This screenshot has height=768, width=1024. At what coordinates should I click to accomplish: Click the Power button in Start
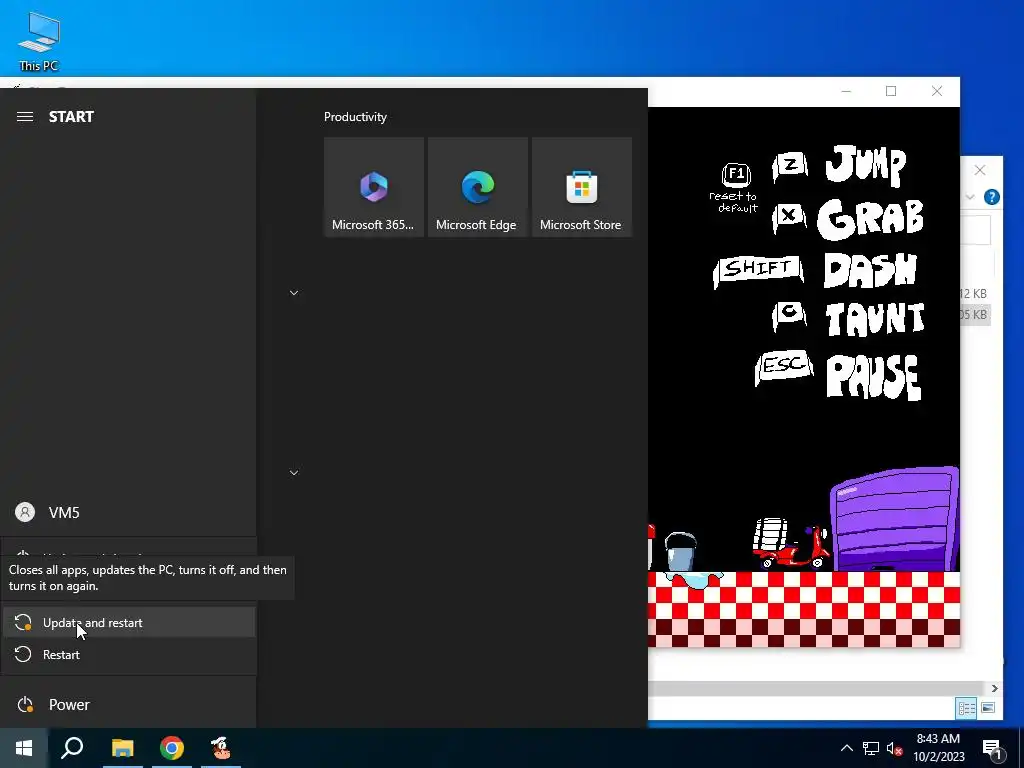point(128,705)
